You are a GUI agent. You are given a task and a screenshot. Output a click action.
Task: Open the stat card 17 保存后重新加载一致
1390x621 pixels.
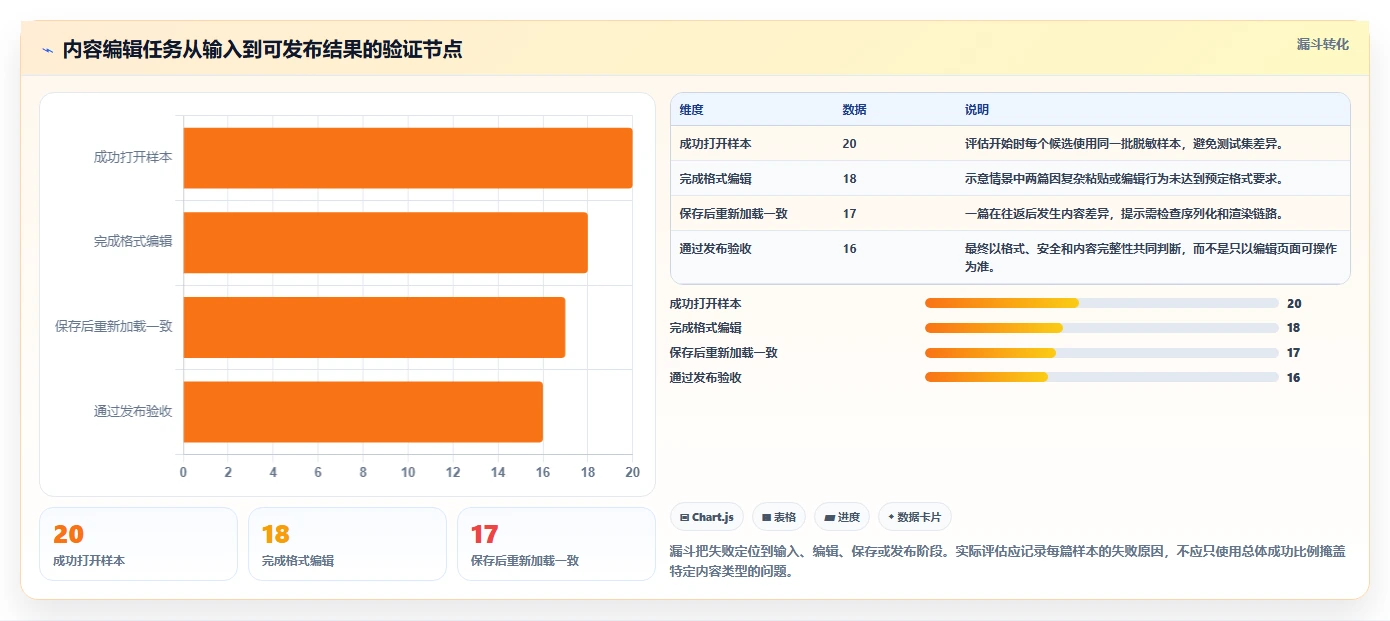point(556,544)
